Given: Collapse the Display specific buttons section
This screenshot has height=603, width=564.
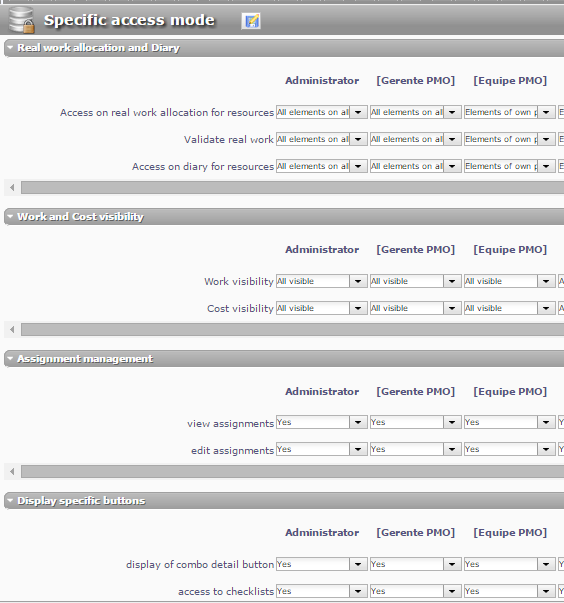Looking at the screenshot, I should pos(10,500).
